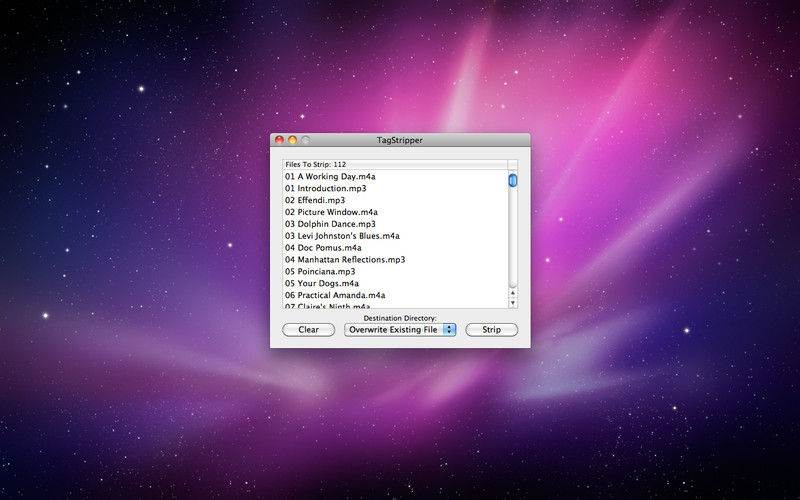Screen dimensions: 800x500
Task: Click the blue scrollbar thumb
Action: 513,180
